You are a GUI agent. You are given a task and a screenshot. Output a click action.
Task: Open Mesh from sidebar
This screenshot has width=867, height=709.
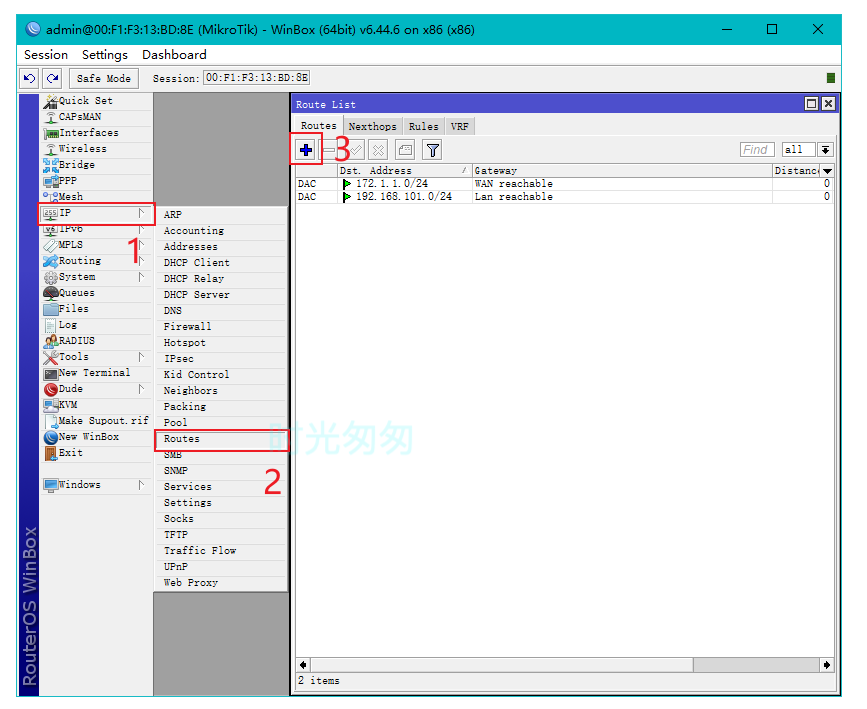coord(96,197)
